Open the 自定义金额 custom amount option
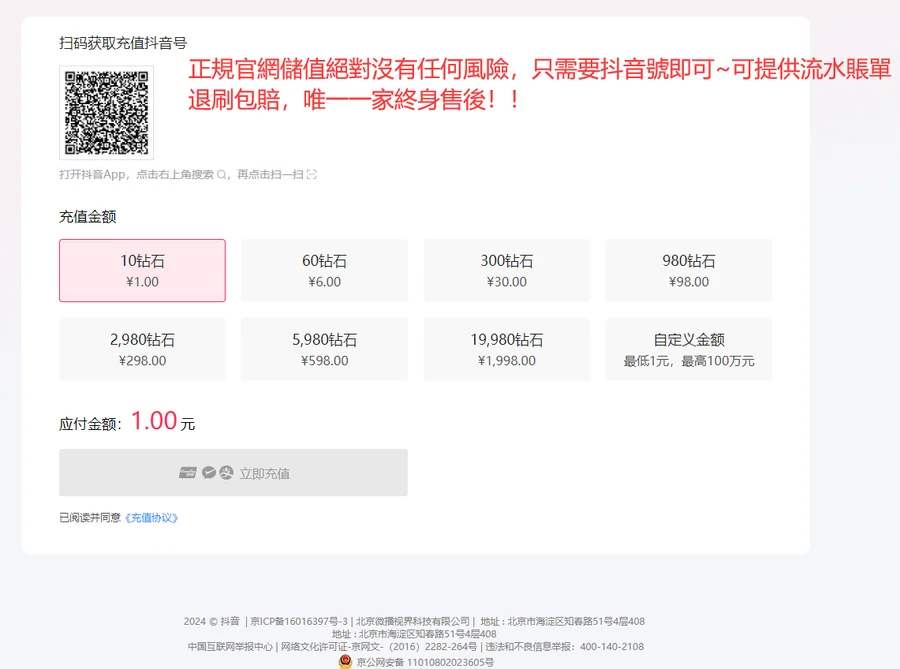This screenshot has height=669, width=900. [x=688, y=349]
